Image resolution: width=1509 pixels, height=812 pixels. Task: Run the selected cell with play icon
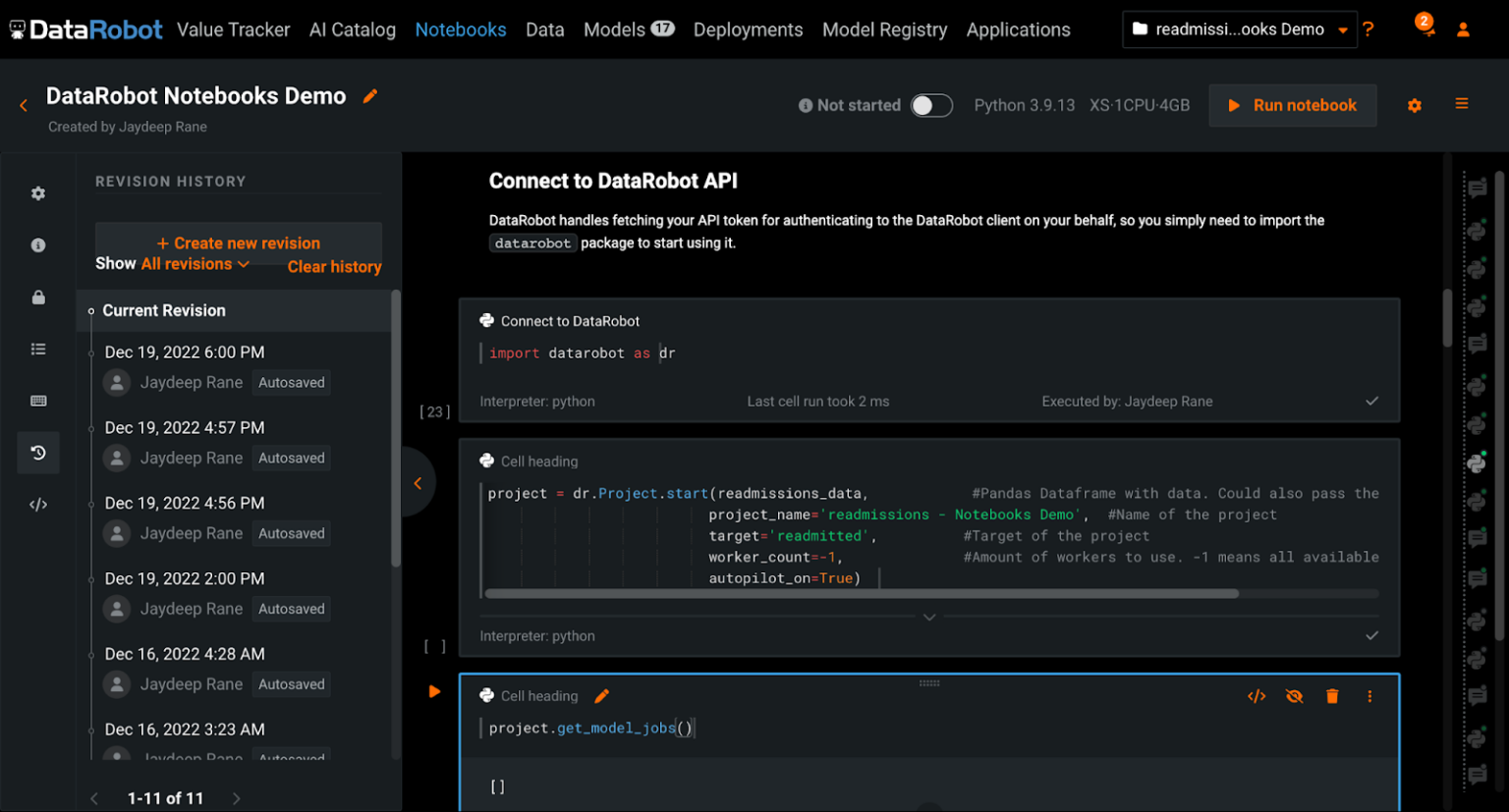434,691
